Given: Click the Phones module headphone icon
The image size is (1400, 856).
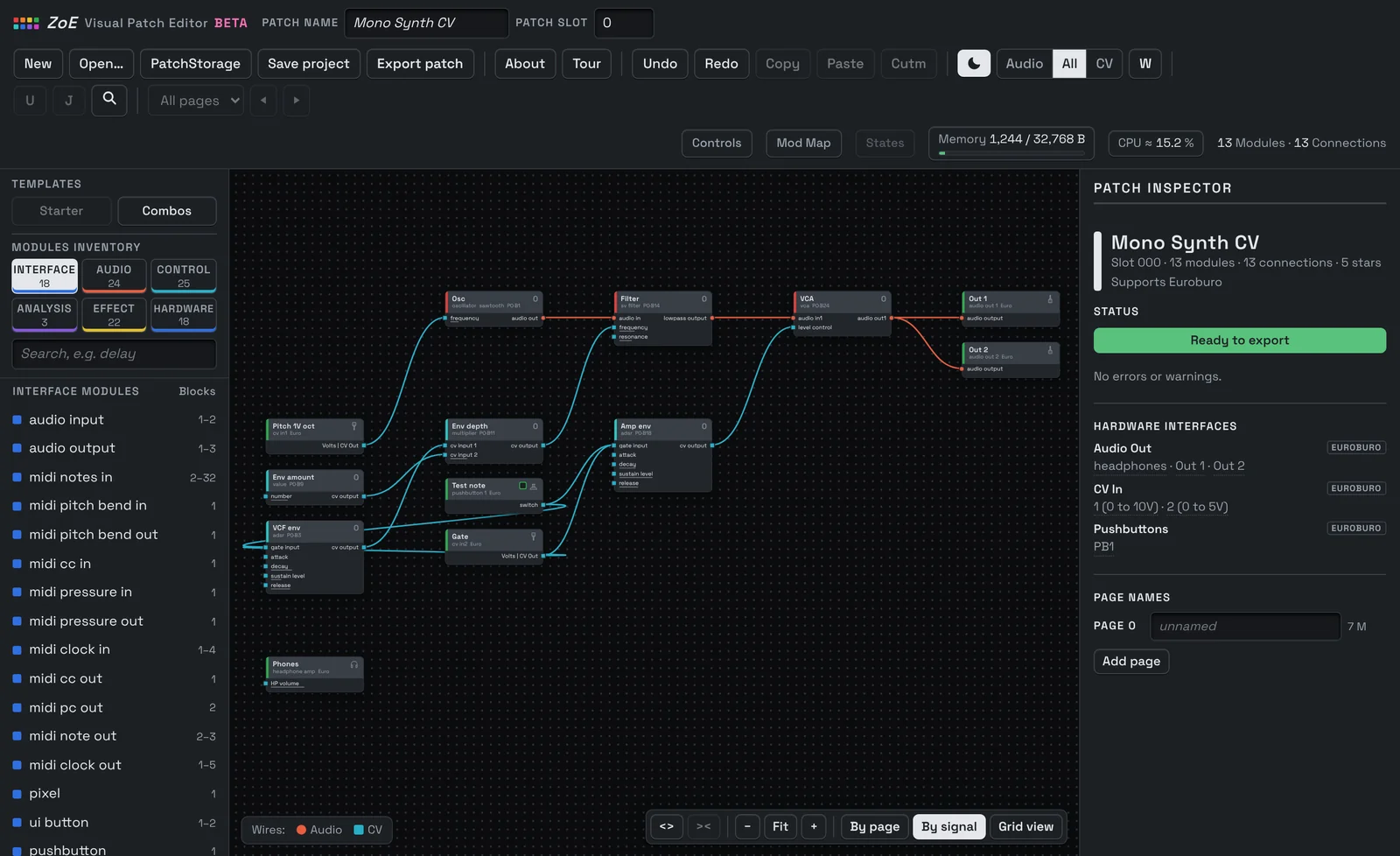Looking at the screenshot, I should point(354,665).
